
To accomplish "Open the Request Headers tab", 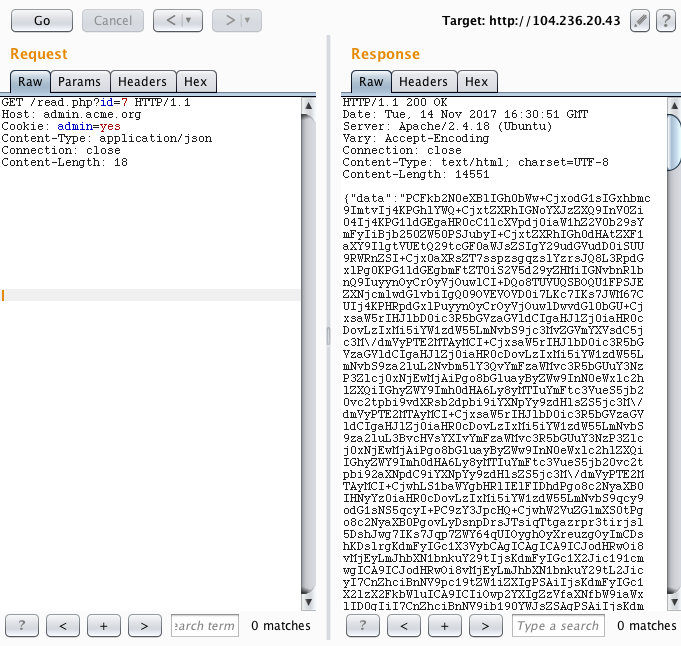I will pyautogui.click(x=142, y=82).
